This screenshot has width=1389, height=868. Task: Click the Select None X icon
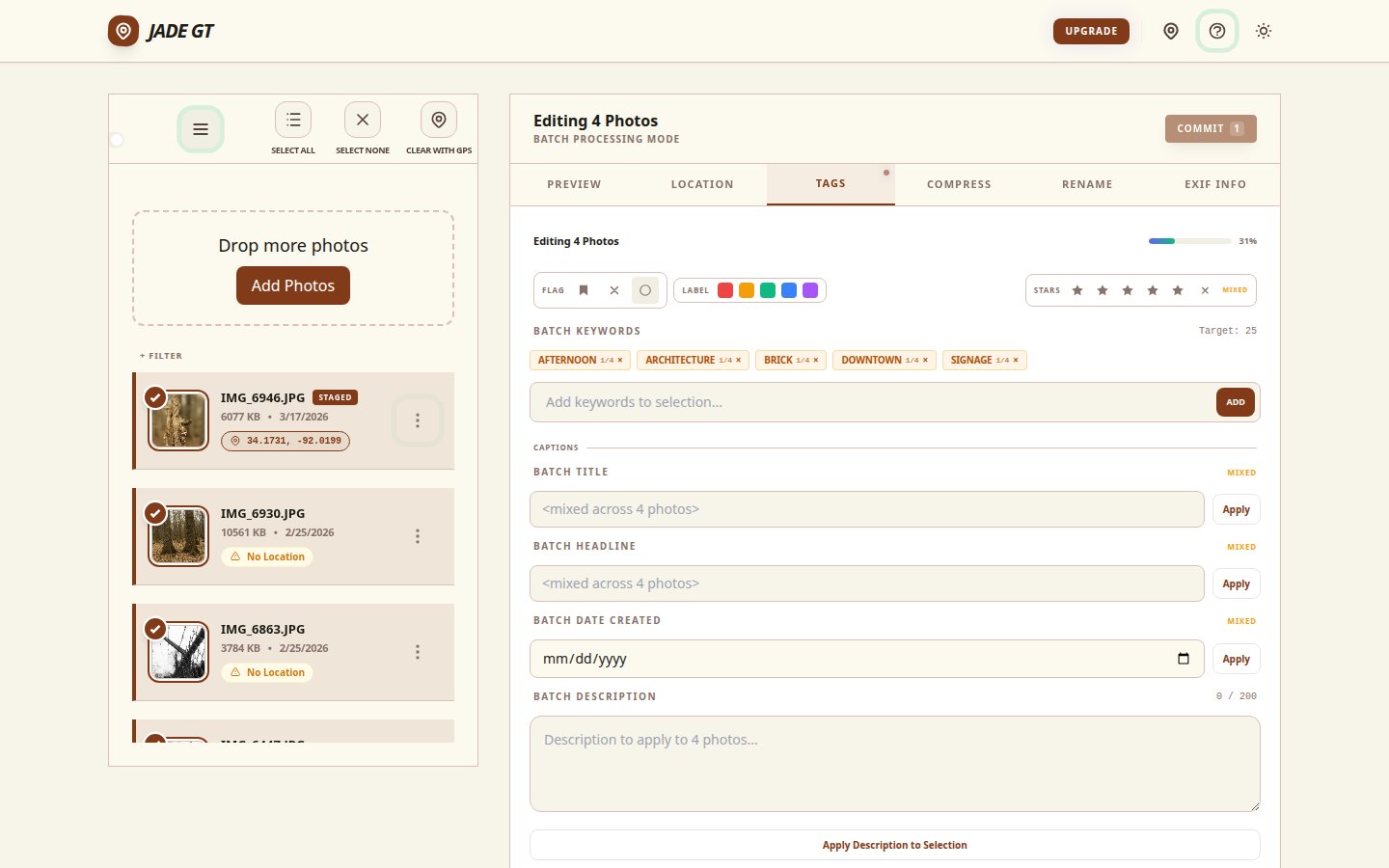[363, 120]
